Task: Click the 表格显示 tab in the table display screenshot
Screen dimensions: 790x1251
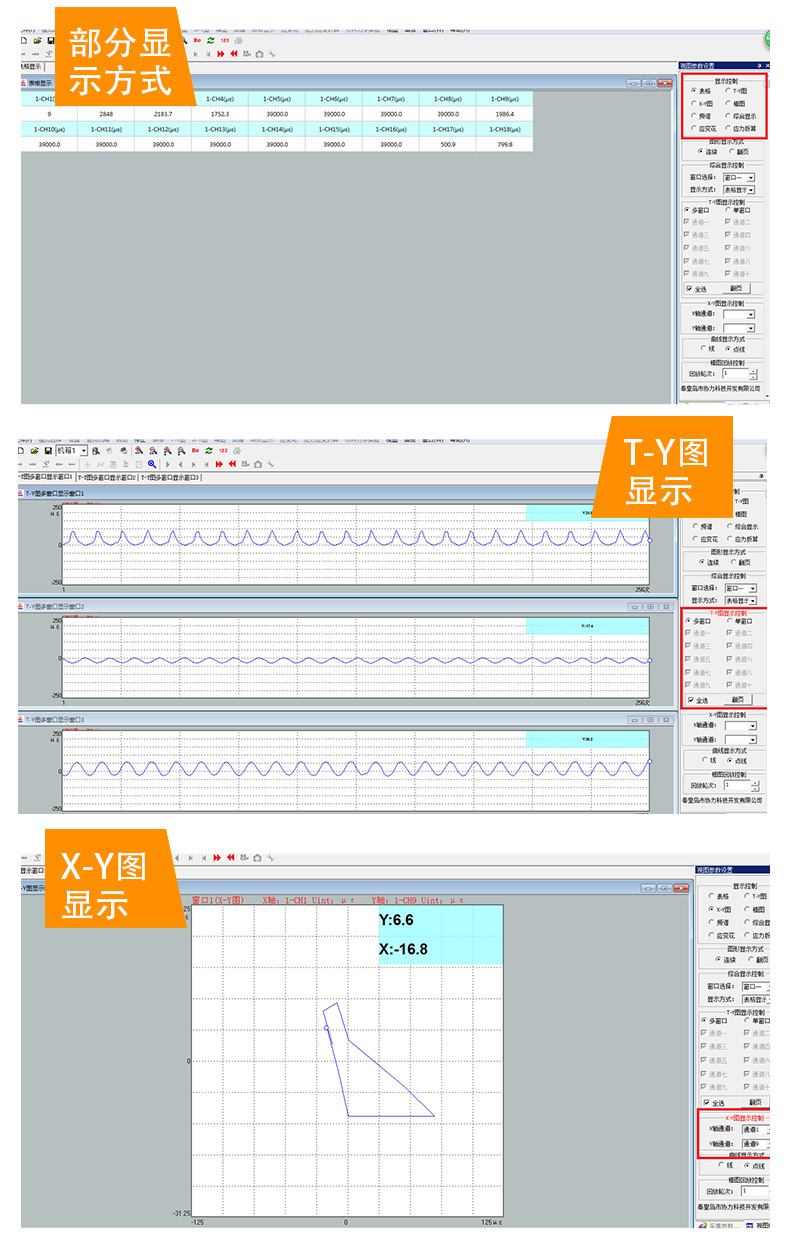Action: 33,67
